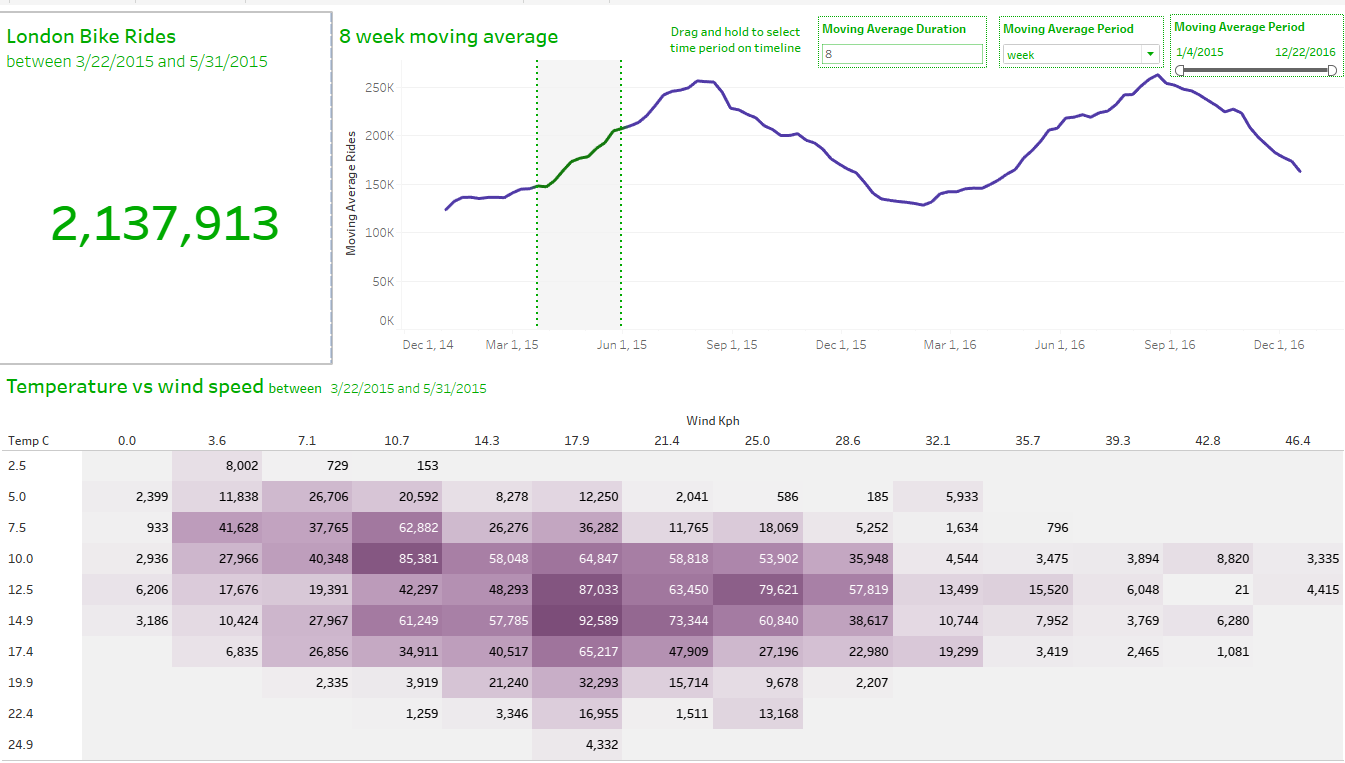
Task: Click the Moving Average Rides axis title
Action: pyautogui.click(x=351, y=193)
